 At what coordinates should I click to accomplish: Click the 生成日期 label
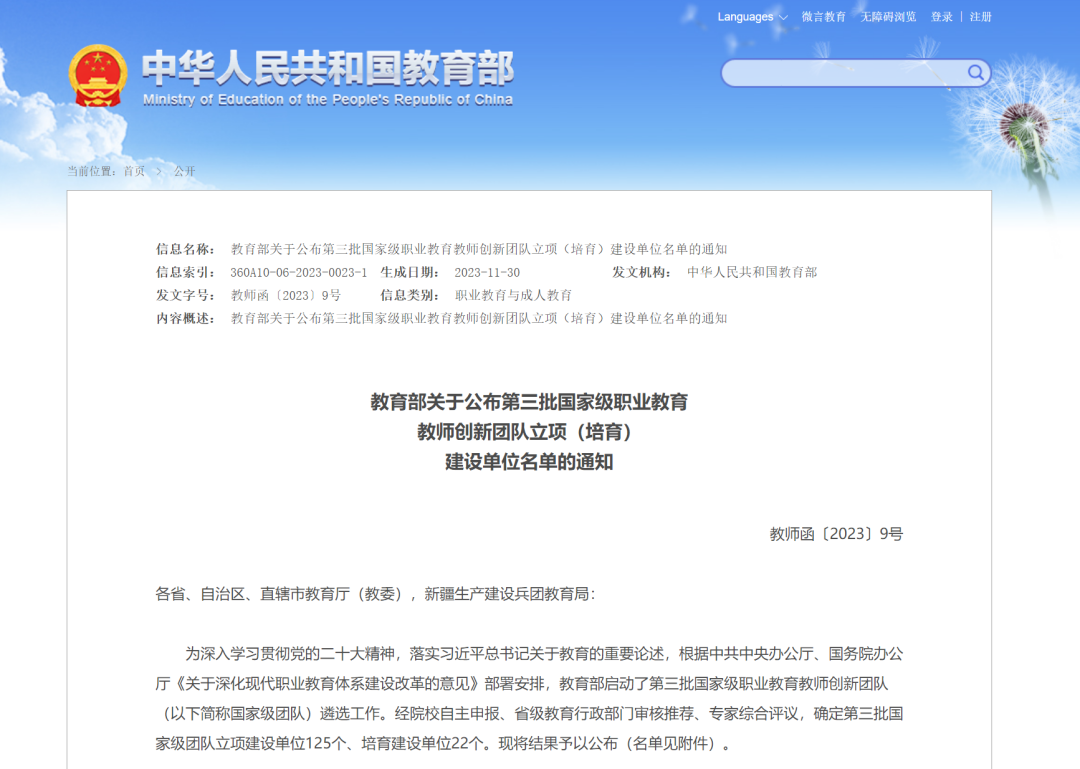tap(410, 272)
